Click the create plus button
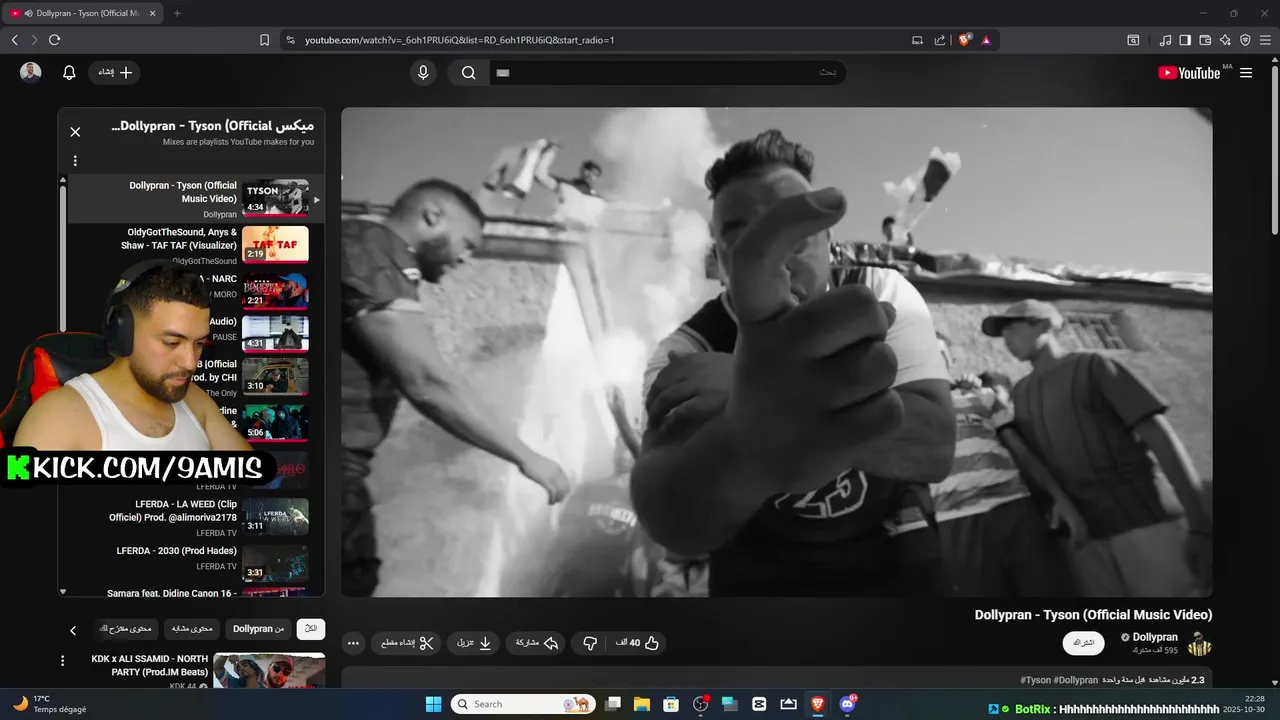This screenshot has height=720, width=1280. click(115, 73)
